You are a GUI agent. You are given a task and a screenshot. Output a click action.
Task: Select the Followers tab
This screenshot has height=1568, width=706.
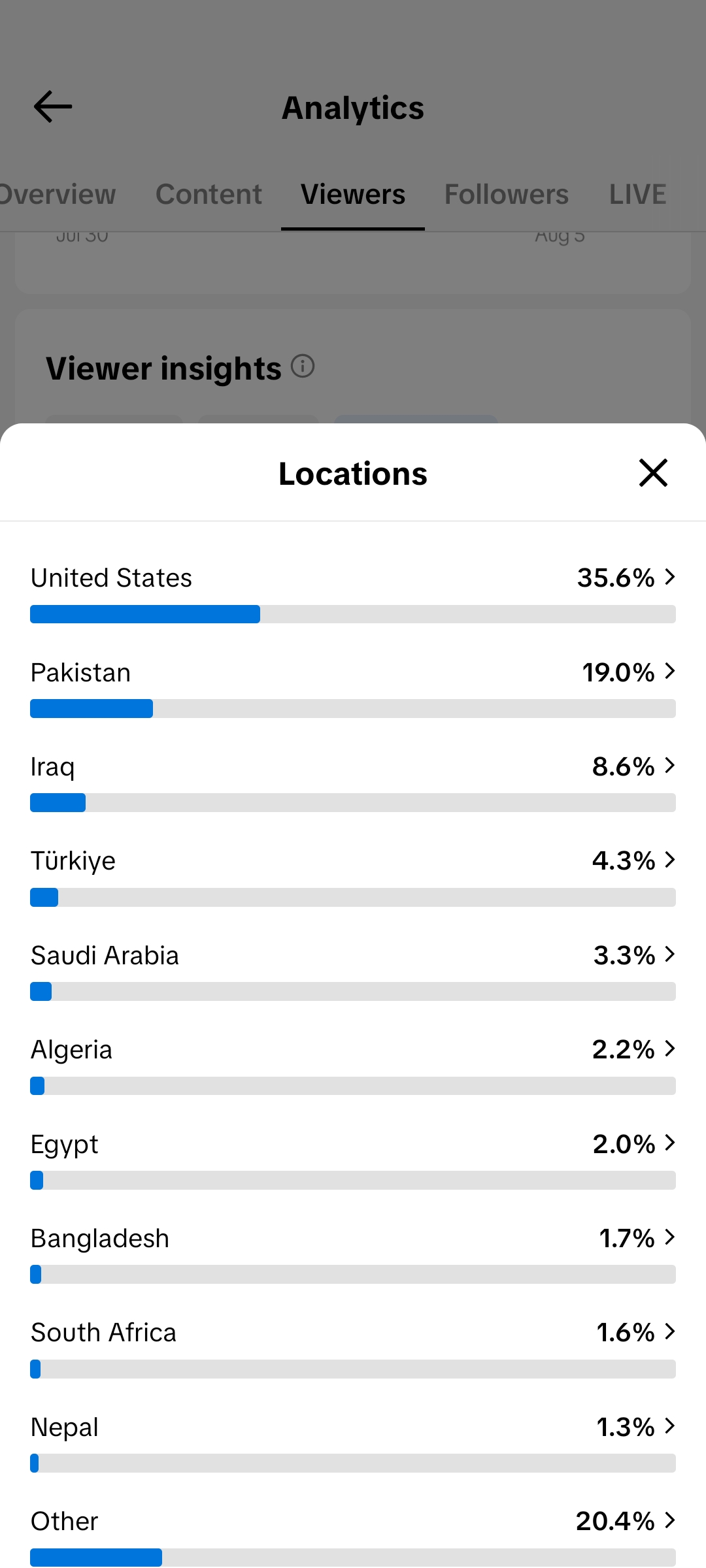click(x=507, y=195)
